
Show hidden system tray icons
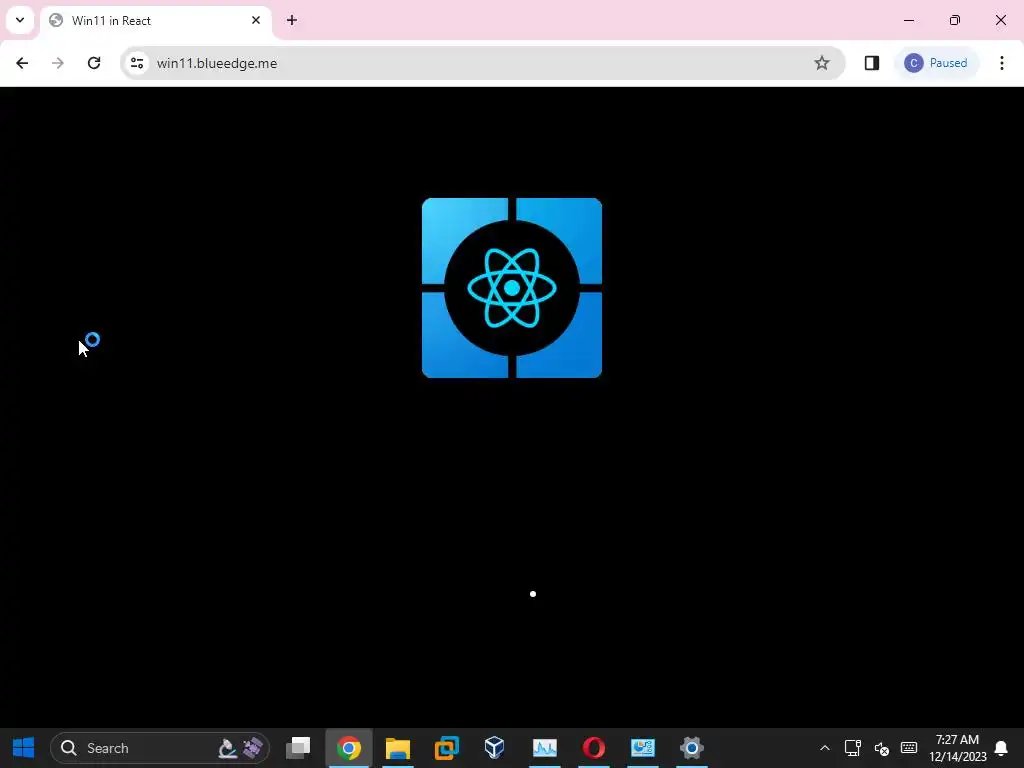pos(825,748)
